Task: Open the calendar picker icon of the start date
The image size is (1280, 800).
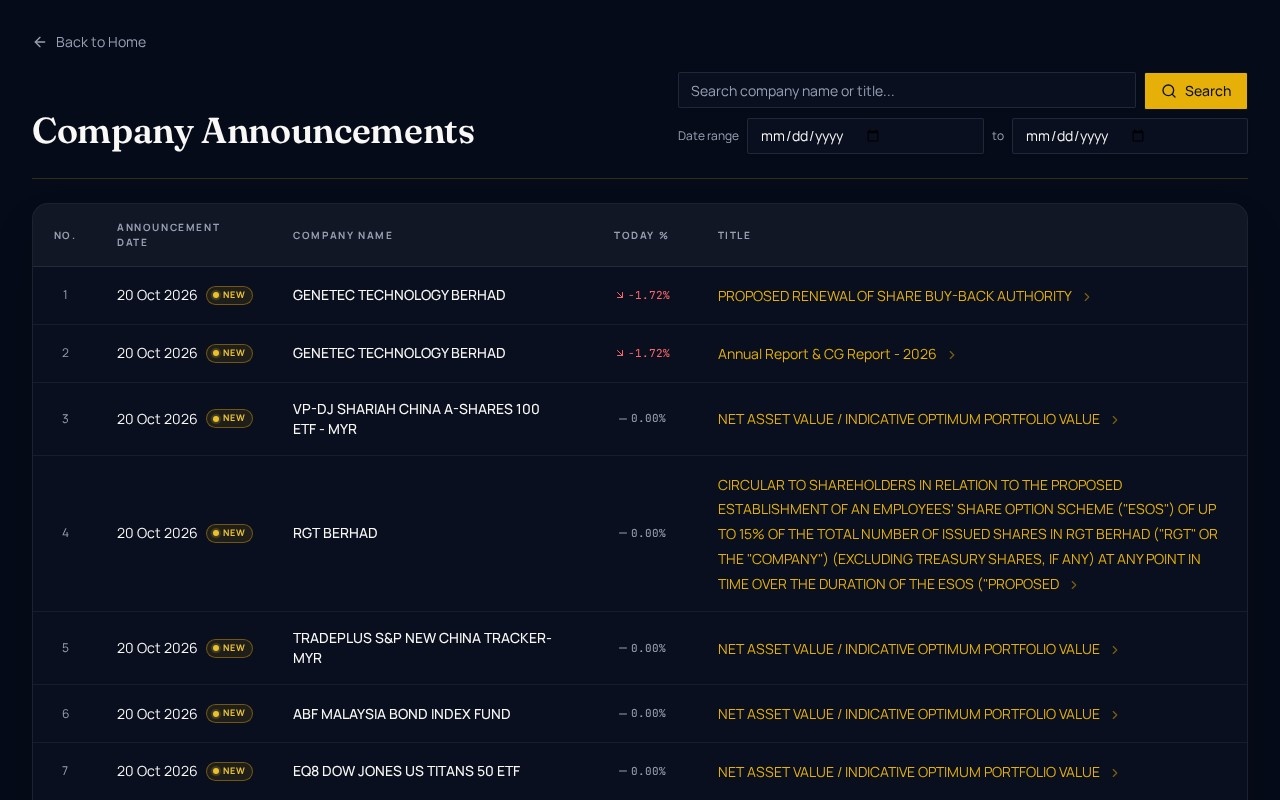Action: [872, 136]
